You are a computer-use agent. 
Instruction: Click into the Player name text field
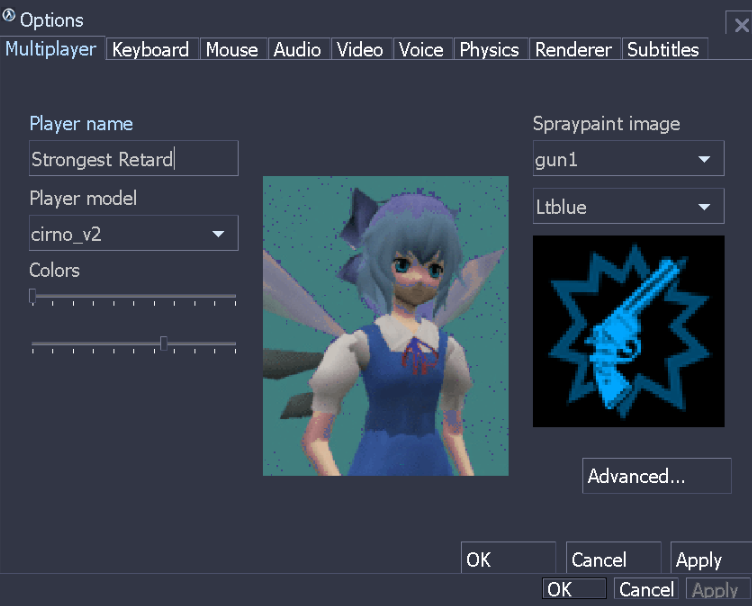pyautogui.click(x=134, y=158)
